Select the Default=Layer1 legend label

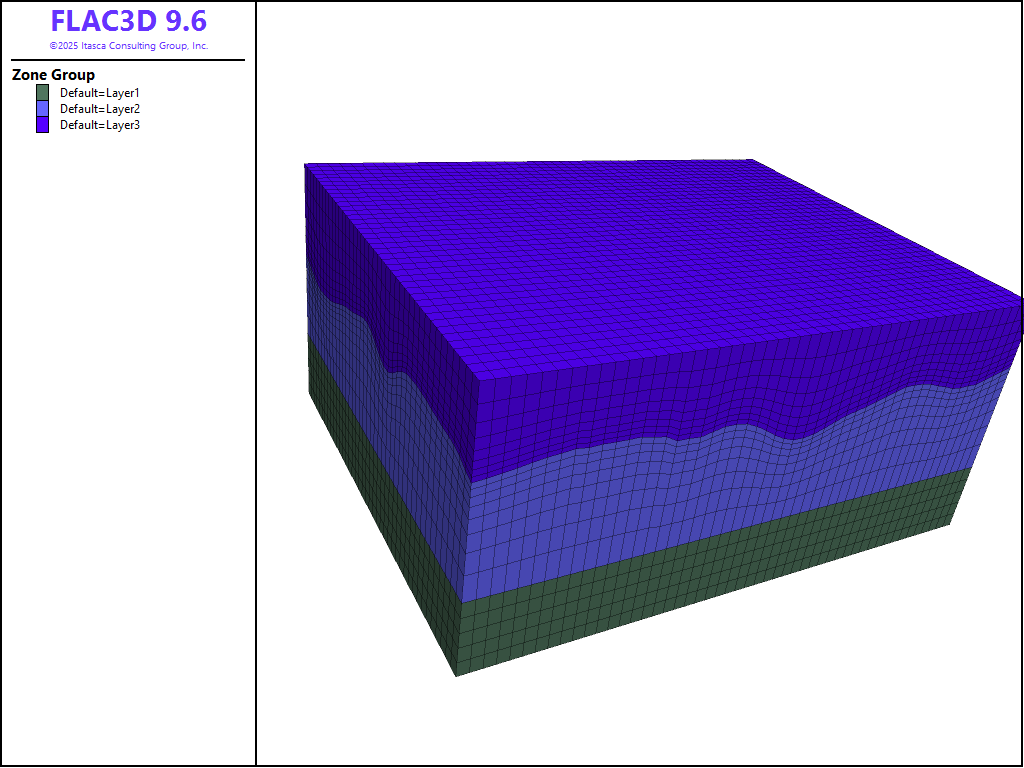click(x=99, y=93)
